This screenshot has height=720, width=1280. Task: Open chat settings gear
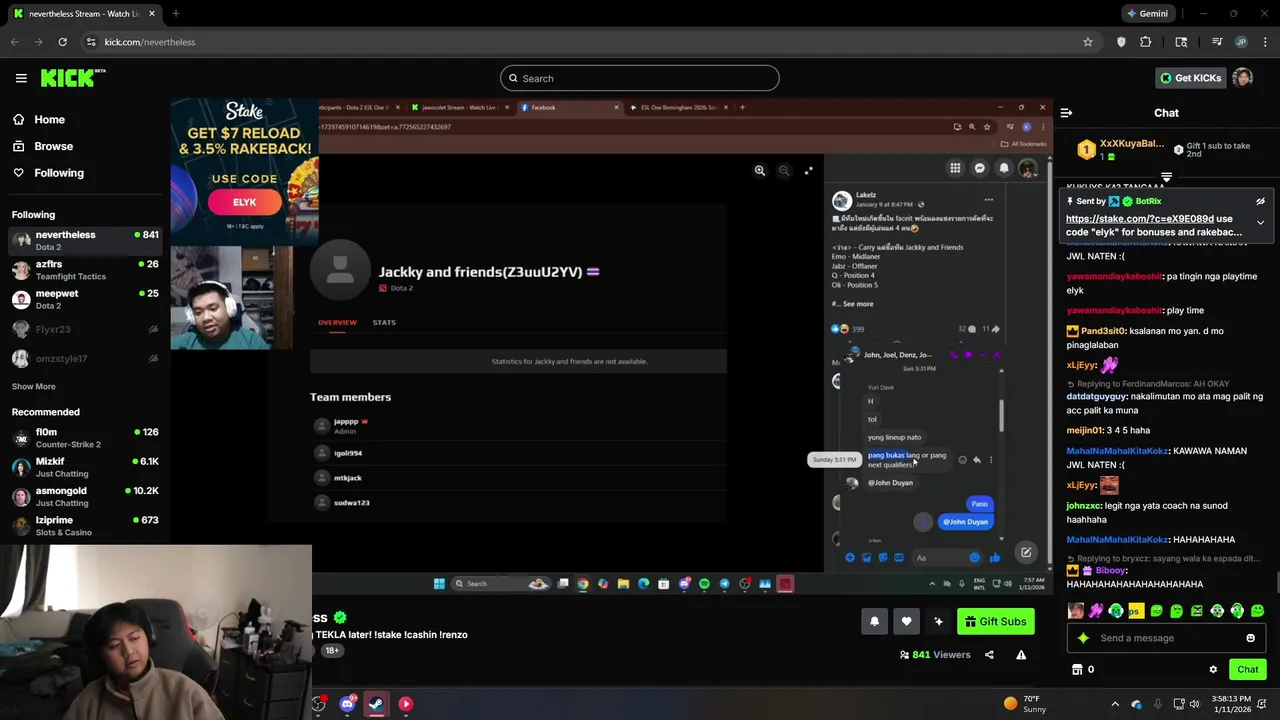tap(1213, 670)
